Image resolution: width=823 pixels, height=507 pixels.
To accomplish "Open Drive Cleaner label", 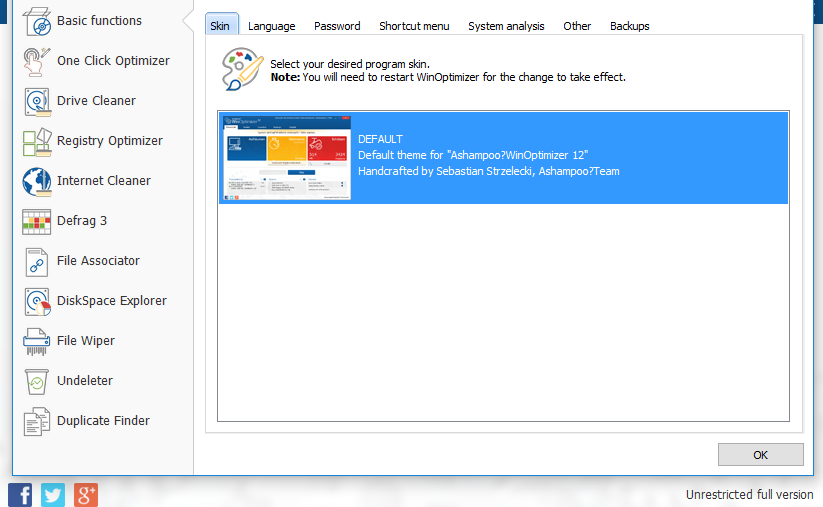I will pyautogui.click(x=96, y=101).
